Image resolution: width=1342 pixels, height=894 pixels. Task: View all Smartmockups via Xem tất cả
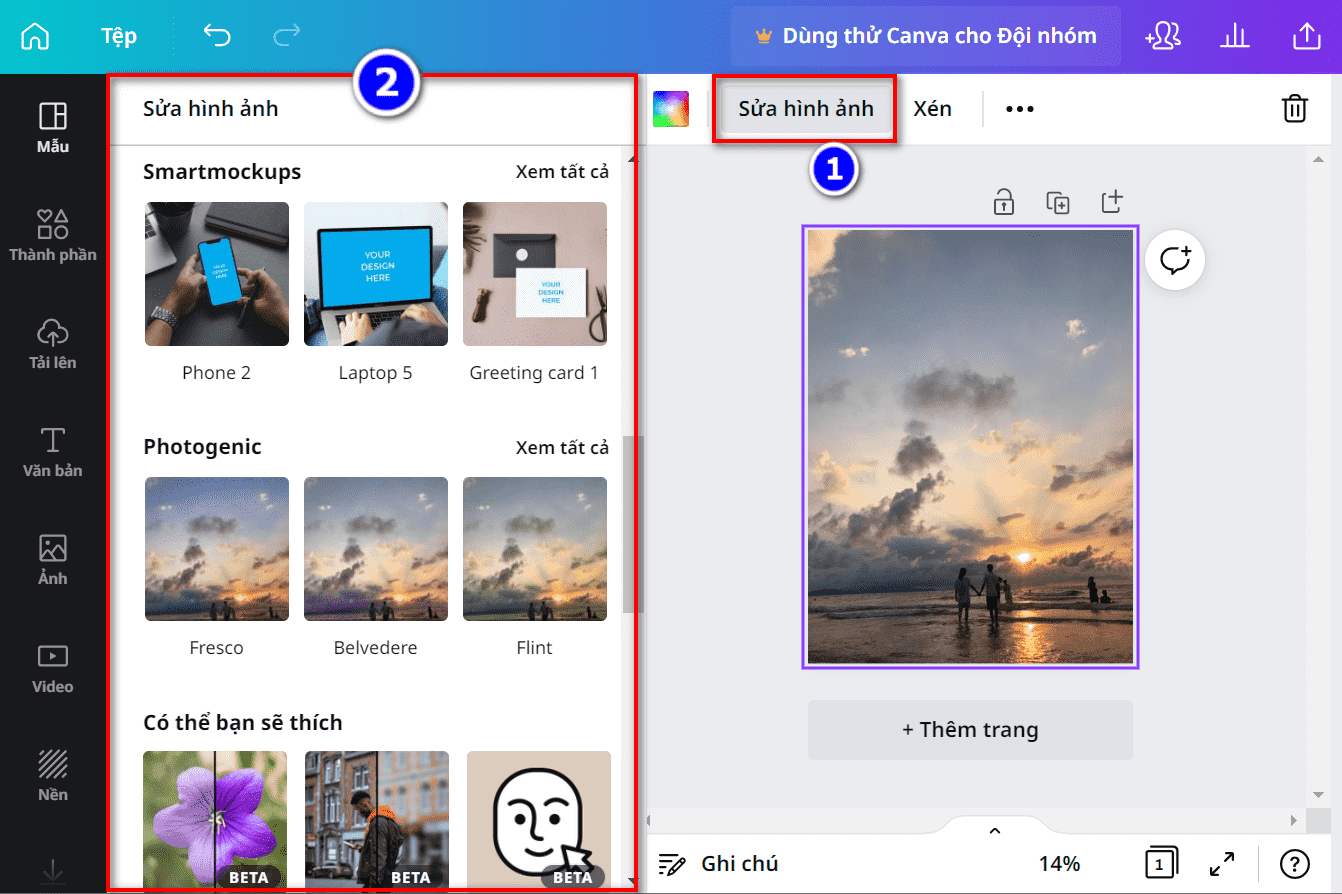[562, 172]
